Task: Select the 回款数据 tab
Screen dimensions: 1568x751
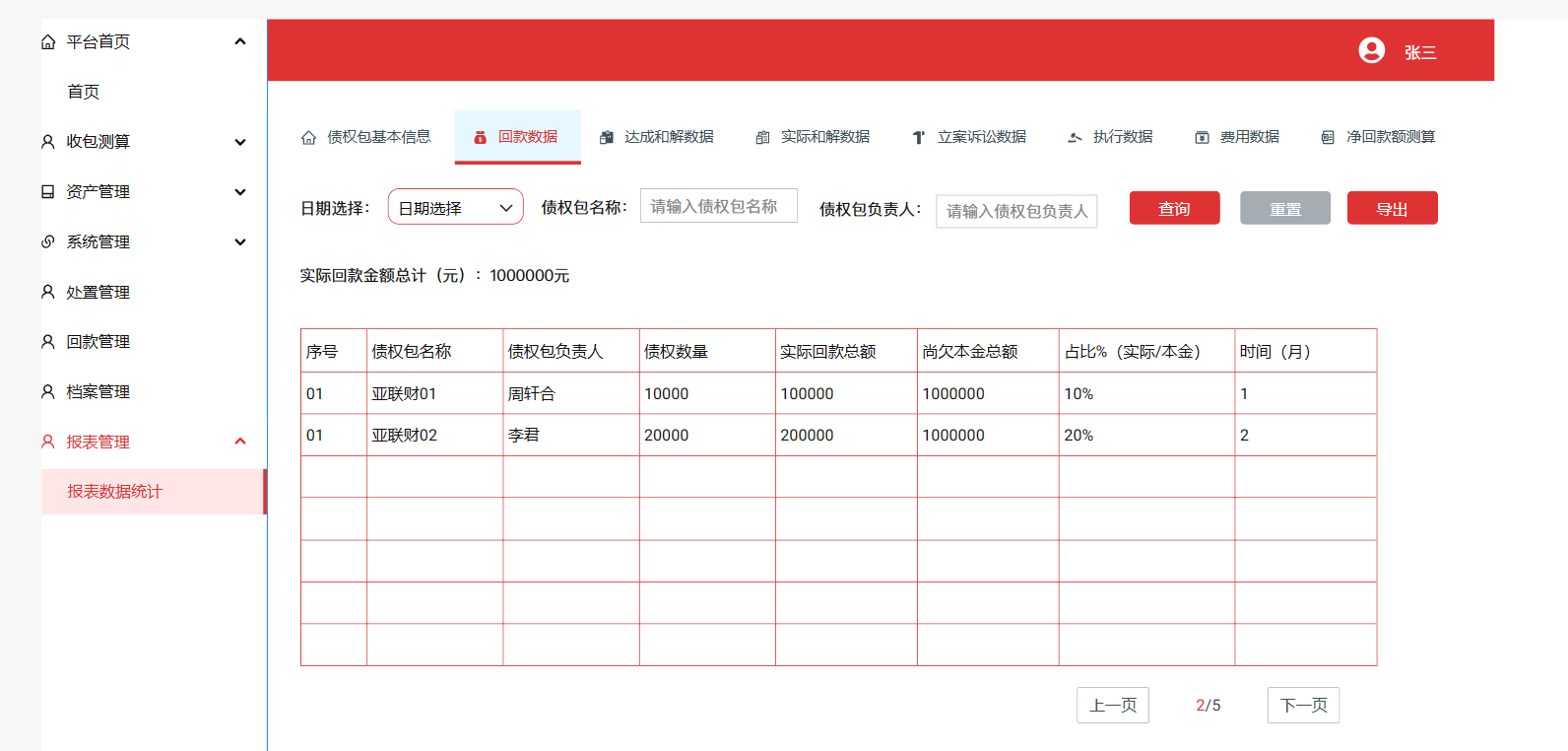Action: [x=518, y=137]
